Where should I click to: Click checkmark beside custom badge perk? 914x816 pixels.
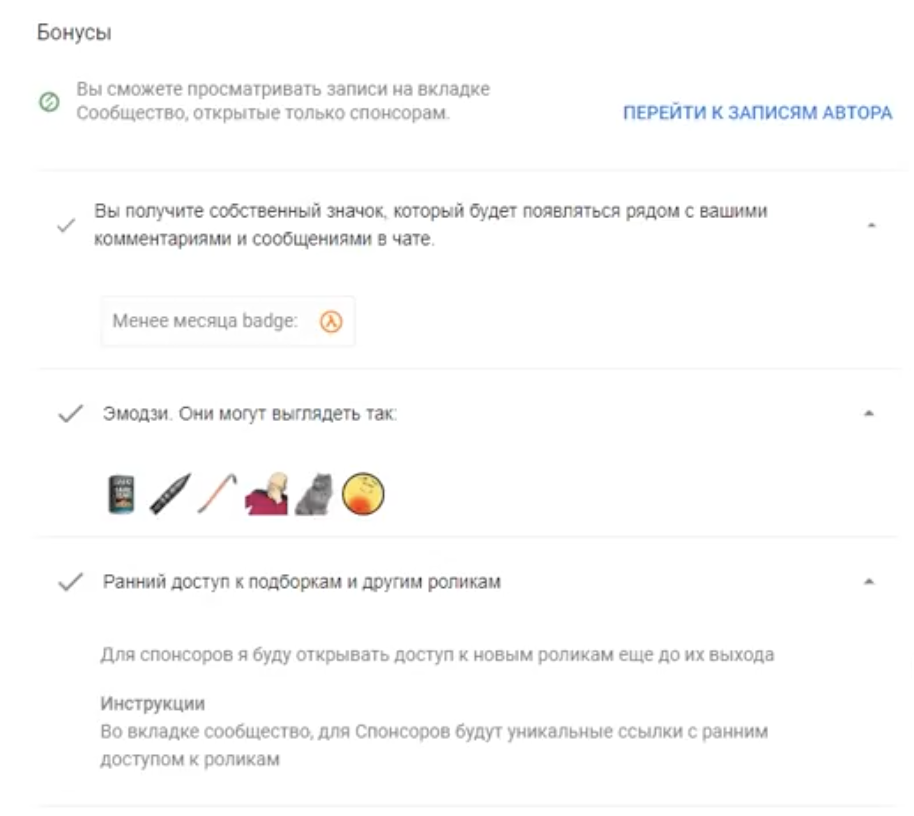pyautogui.click(x=66, y=225)
